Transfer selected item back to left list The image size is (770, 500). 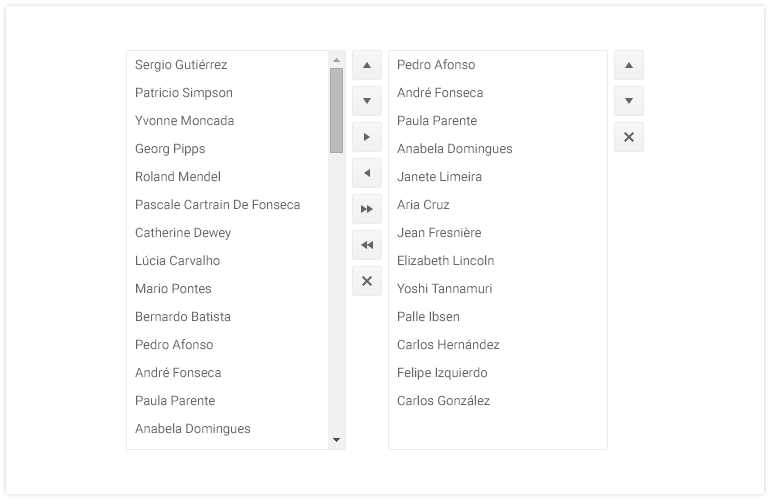pos(367,173)
